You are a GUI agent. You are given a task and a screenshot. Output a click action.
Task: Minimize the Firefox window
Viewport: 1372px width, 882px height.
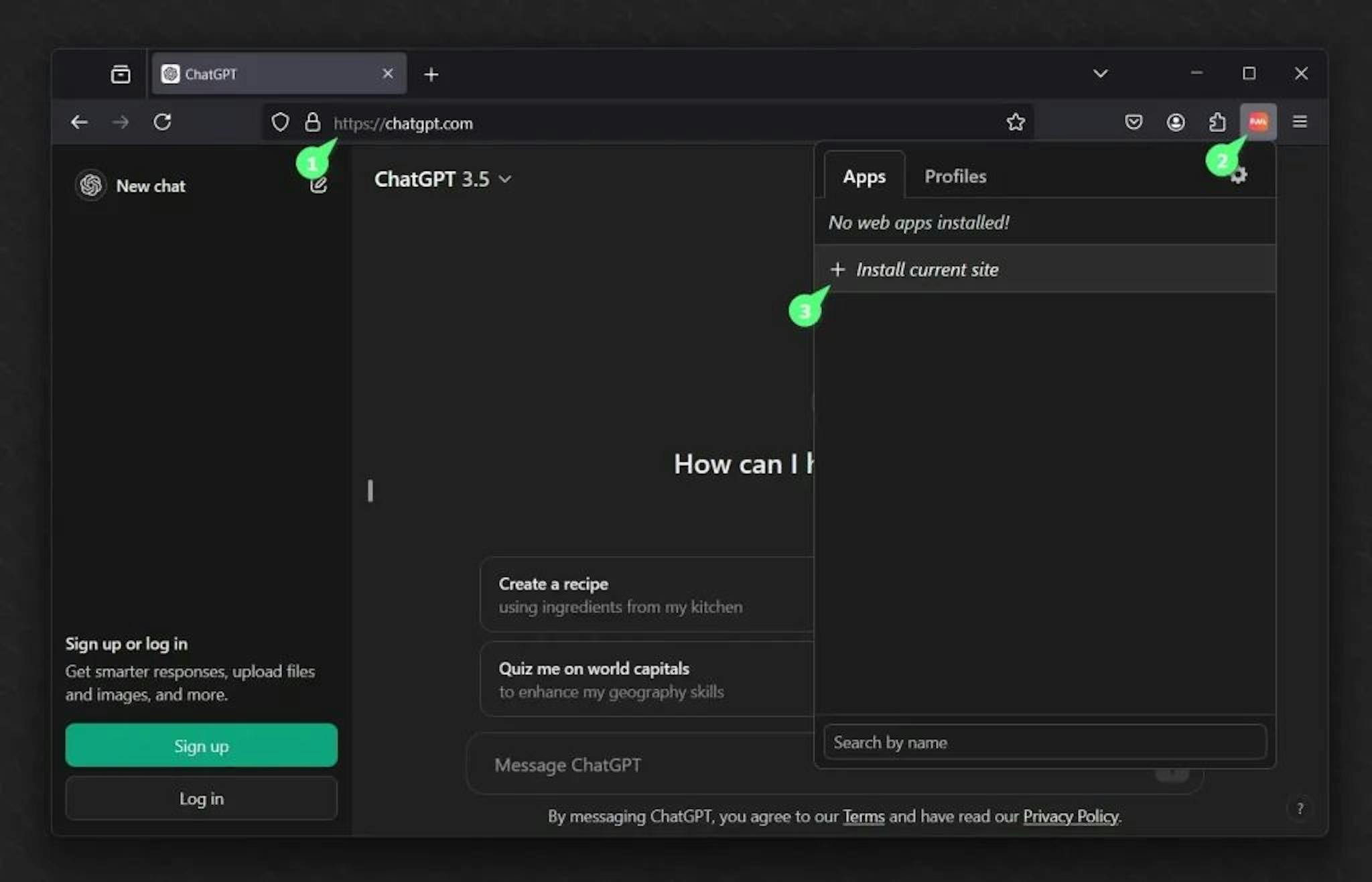pos(1196,72)
